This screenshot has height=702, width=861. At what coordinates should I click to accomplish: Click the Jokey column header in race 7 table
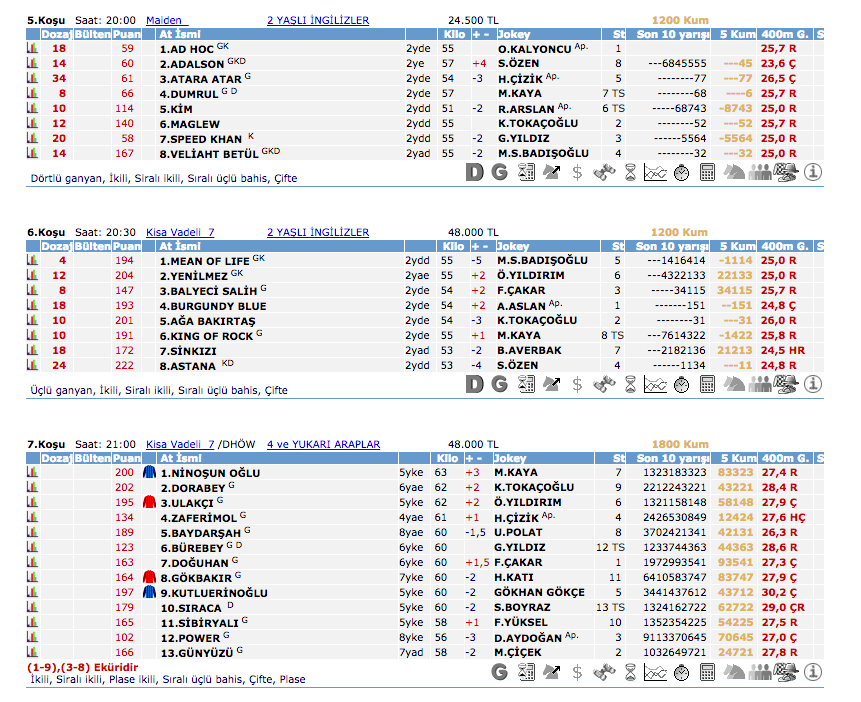(514, 458)
